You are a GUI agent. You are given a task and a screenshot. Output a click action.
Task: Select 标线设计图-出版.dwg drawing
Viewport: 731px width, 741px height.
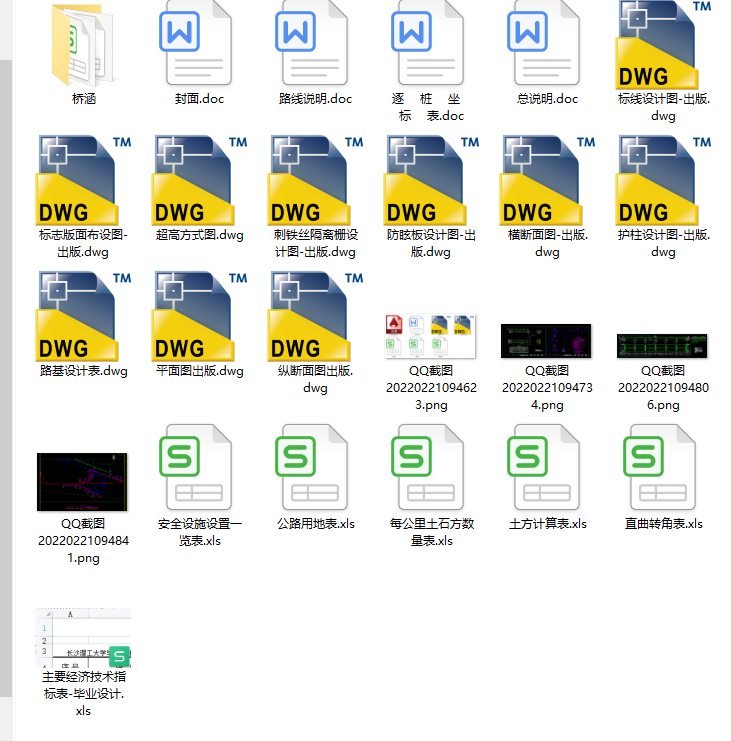click(663, 45)
